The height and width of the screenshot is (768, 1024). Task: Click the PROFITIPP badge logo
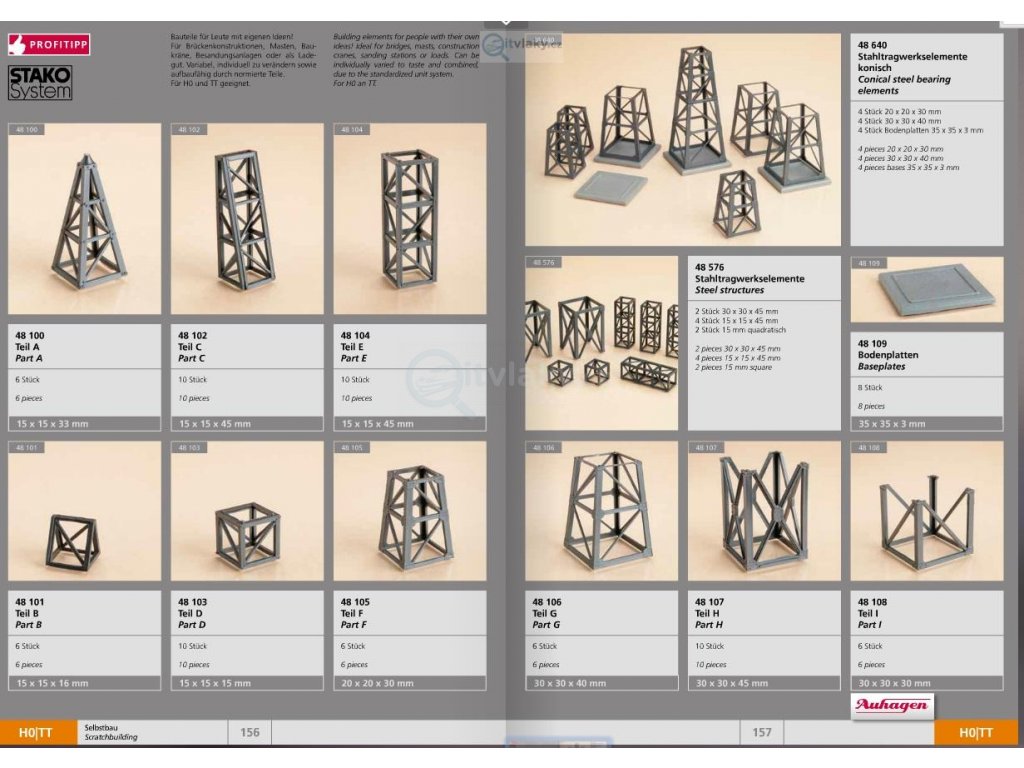click(48, 44)
